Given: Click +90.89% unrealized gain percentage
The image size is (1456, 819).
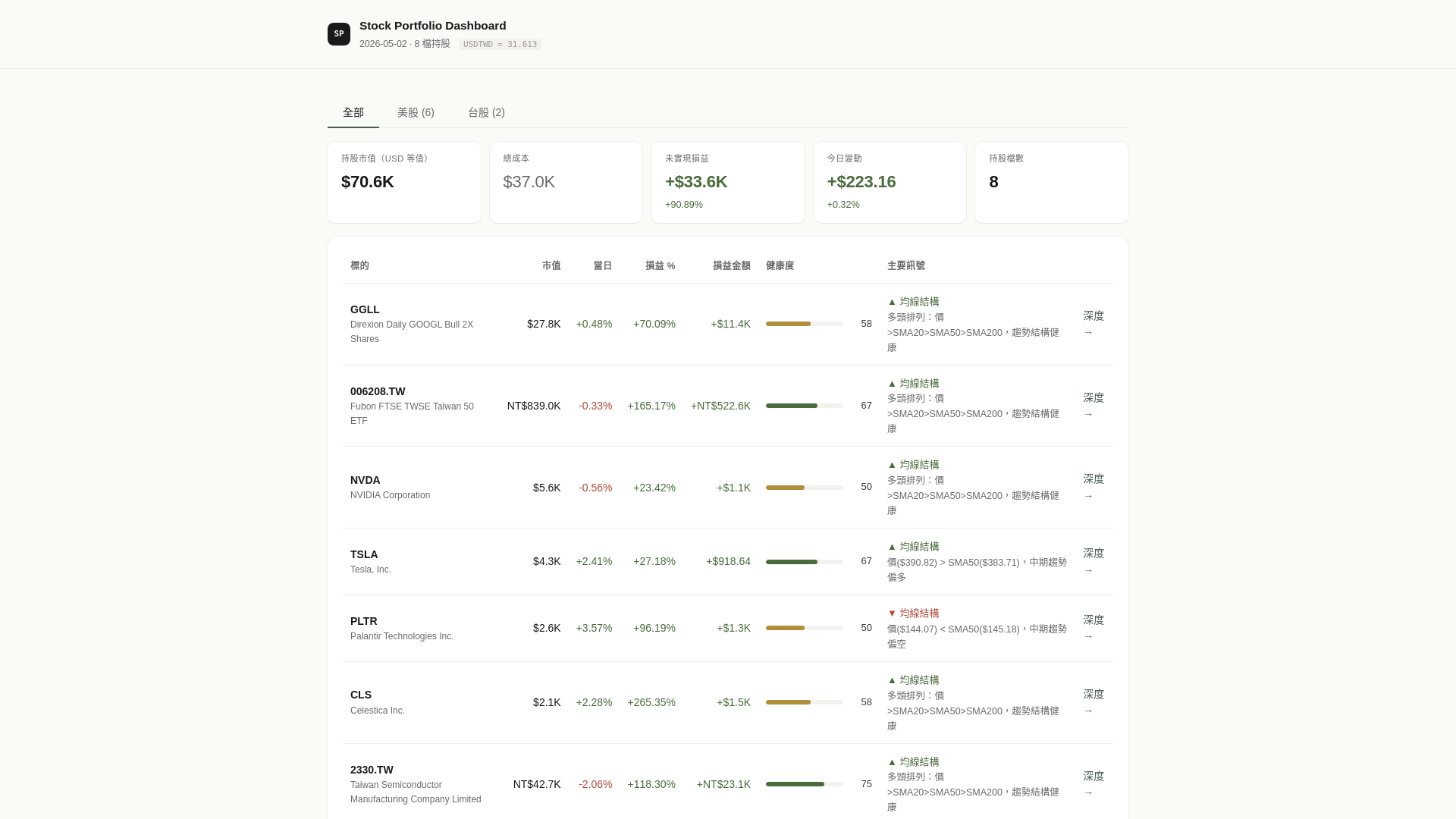Looking at the screenshot, I should [684, 205].
